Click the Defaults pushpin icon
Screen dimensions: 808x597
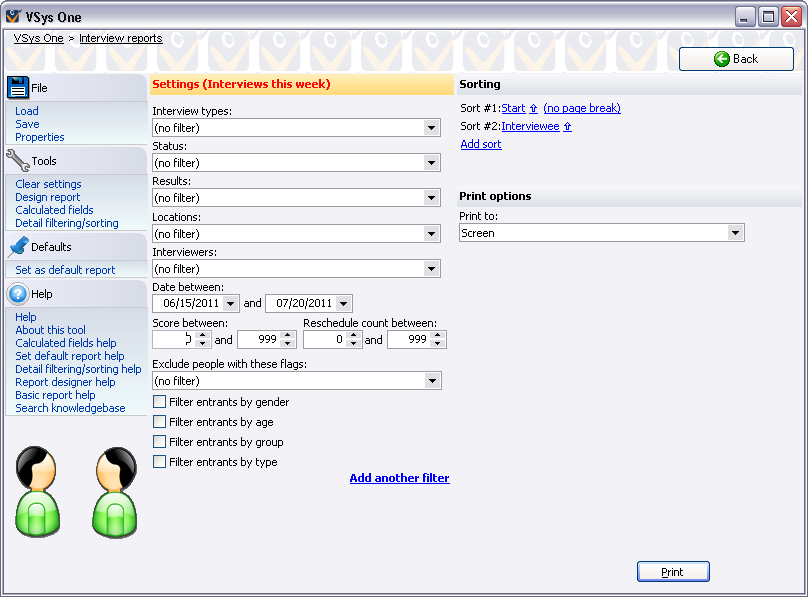click(x=19, y=247)
